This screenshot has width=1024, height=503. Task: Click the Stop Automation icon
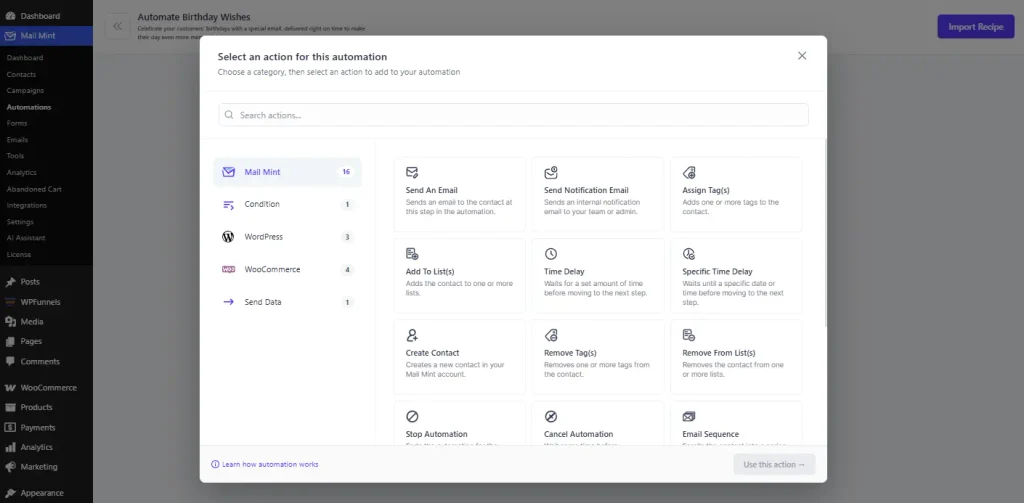pyautogui.click(x=412, y=416)
